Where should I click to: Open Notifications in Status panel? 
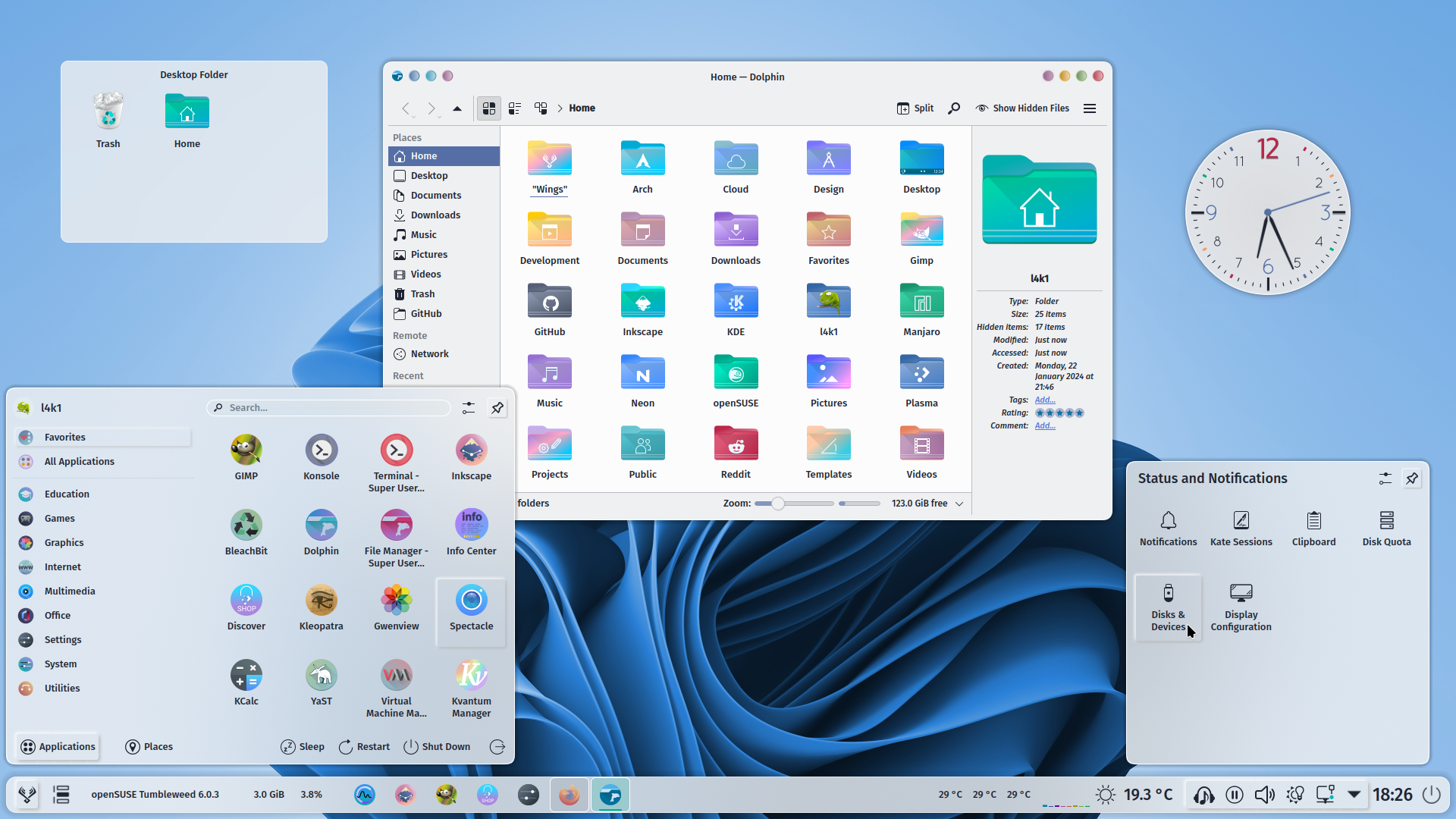[x=1168, y=529]
